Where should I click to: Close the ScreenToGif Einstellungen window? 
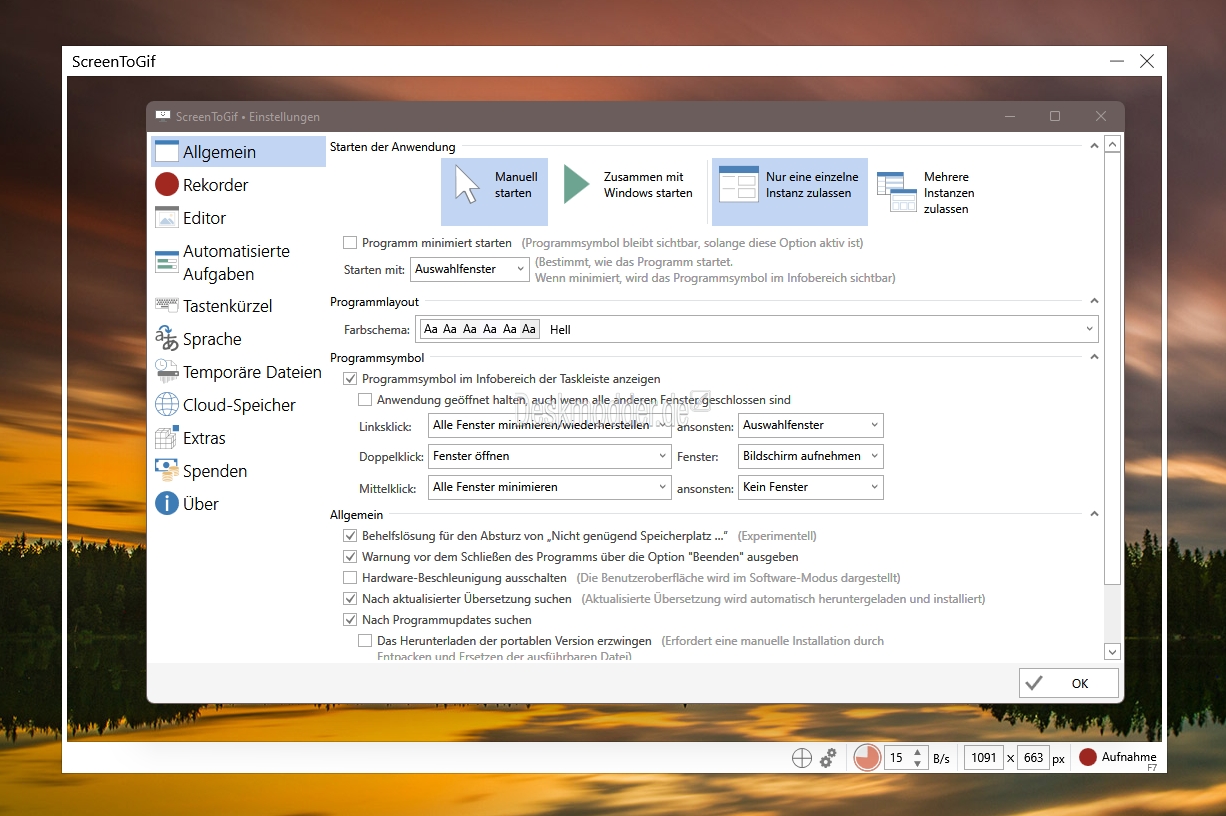tap(1101, 116)
